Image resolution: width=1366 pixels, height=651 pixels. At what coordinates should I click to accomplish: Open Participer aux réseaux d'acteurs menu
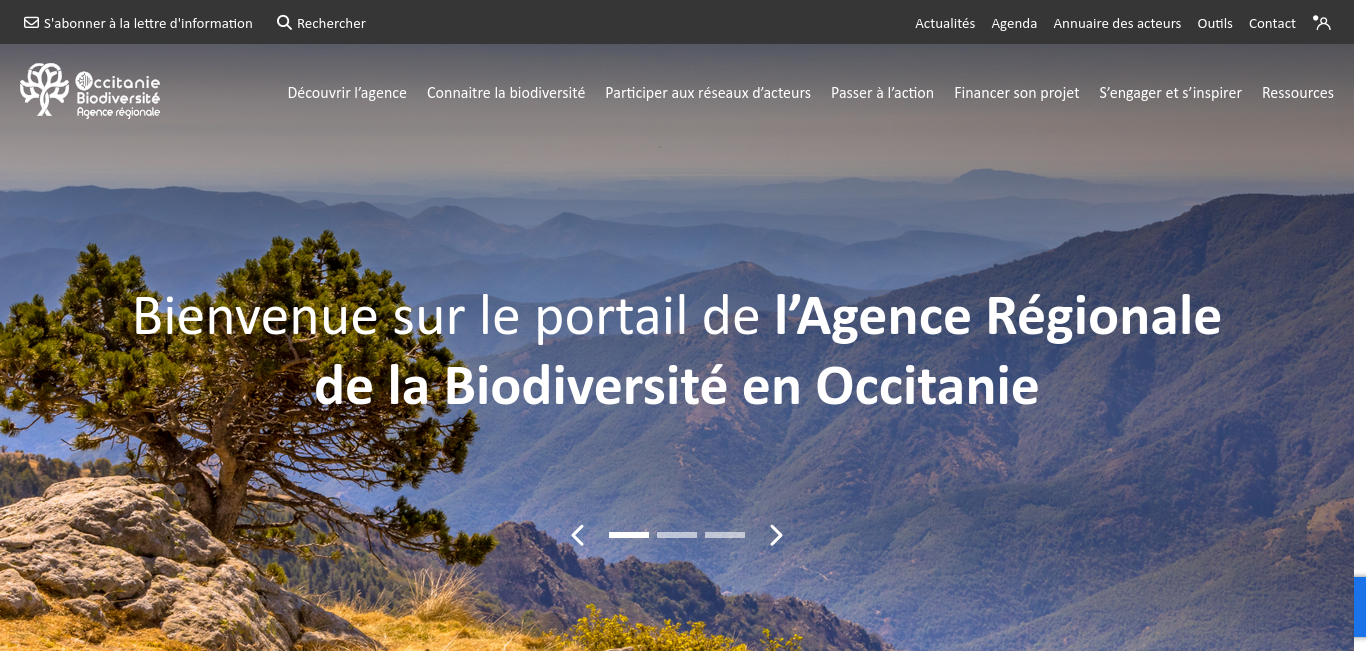click(x=708, y=93)
